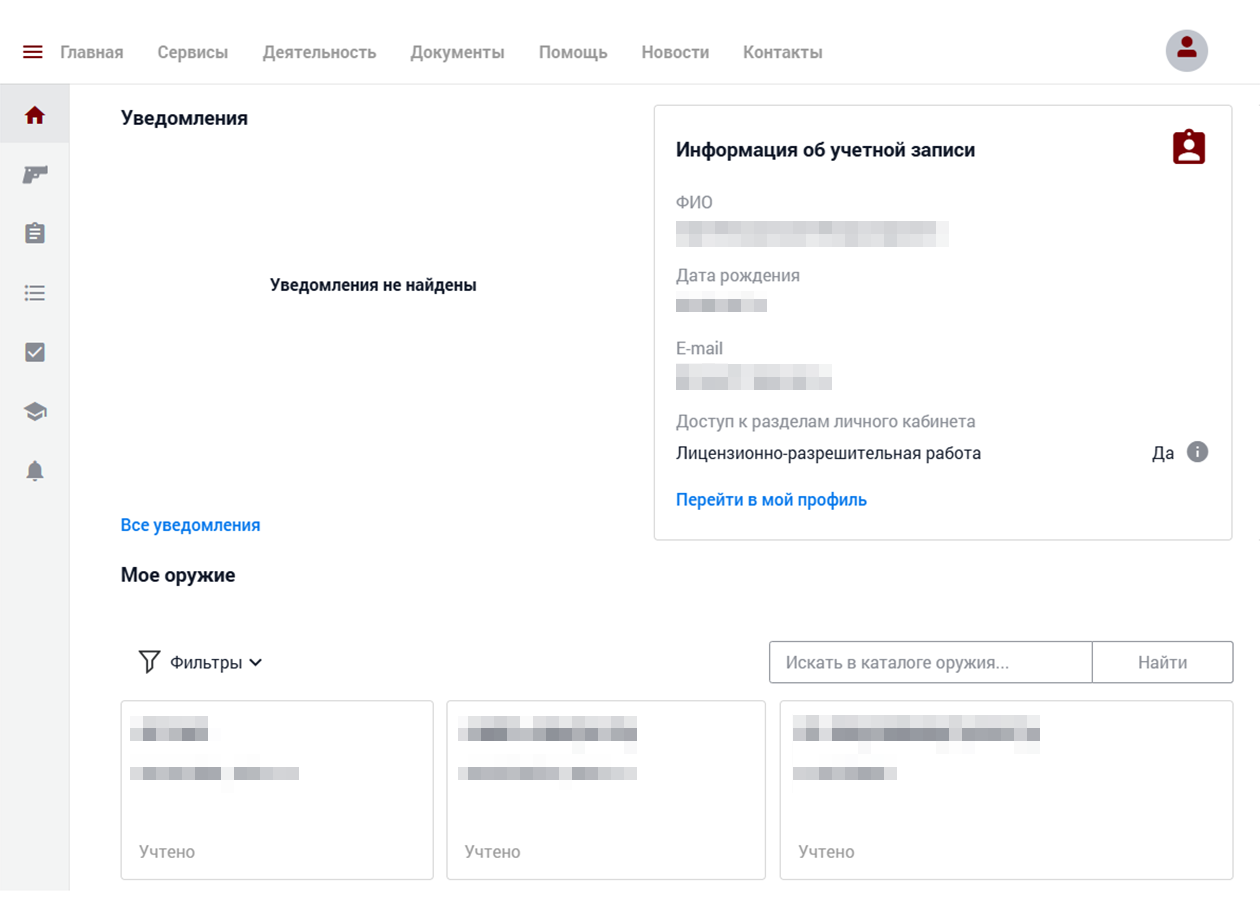This screenshot has width=1260, height=916.
Task: Open the weapons pistol icon in sidebar
Action: (35, 175)
